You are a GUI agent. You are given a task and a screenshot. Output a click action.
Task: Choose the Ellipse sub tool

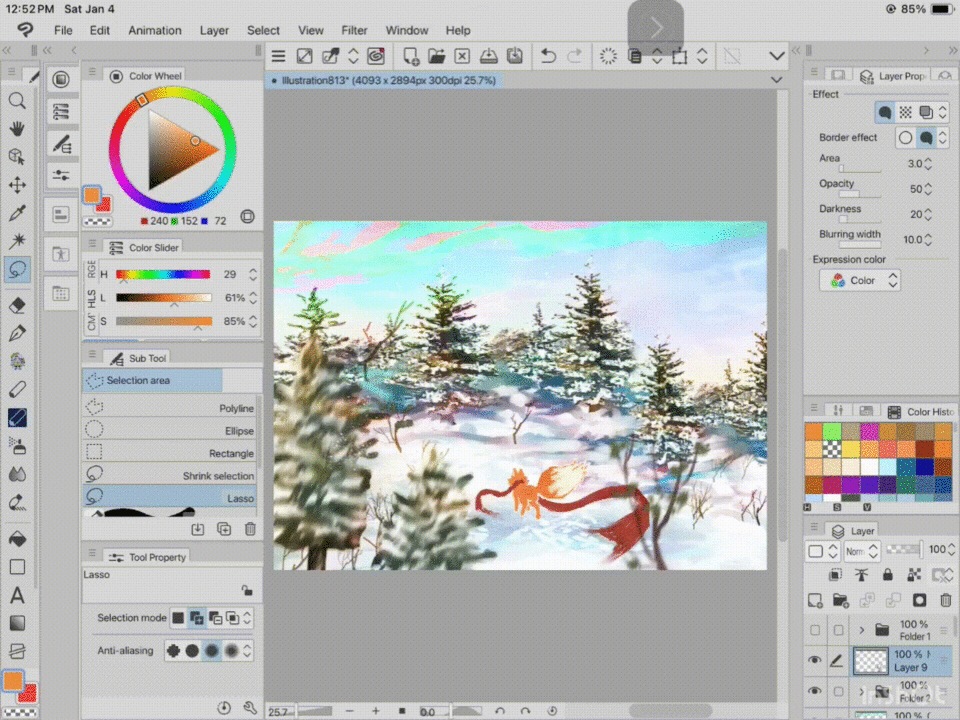coord(170,430)
